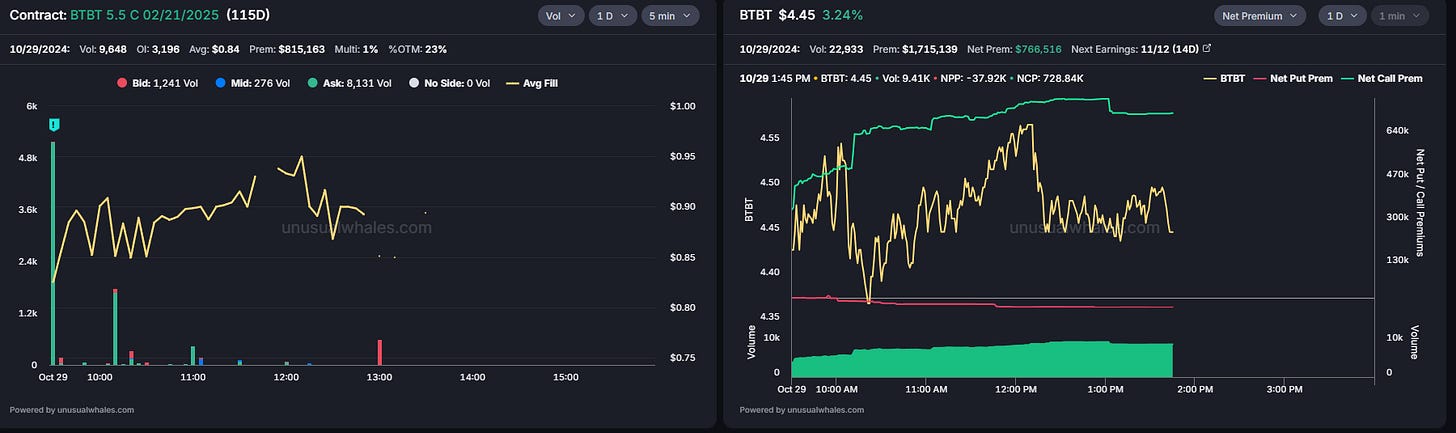The width and height of the screenshot is (1456, 433).
Task: Open the 5 min interval dropdown
Action: tap(670, 15)
